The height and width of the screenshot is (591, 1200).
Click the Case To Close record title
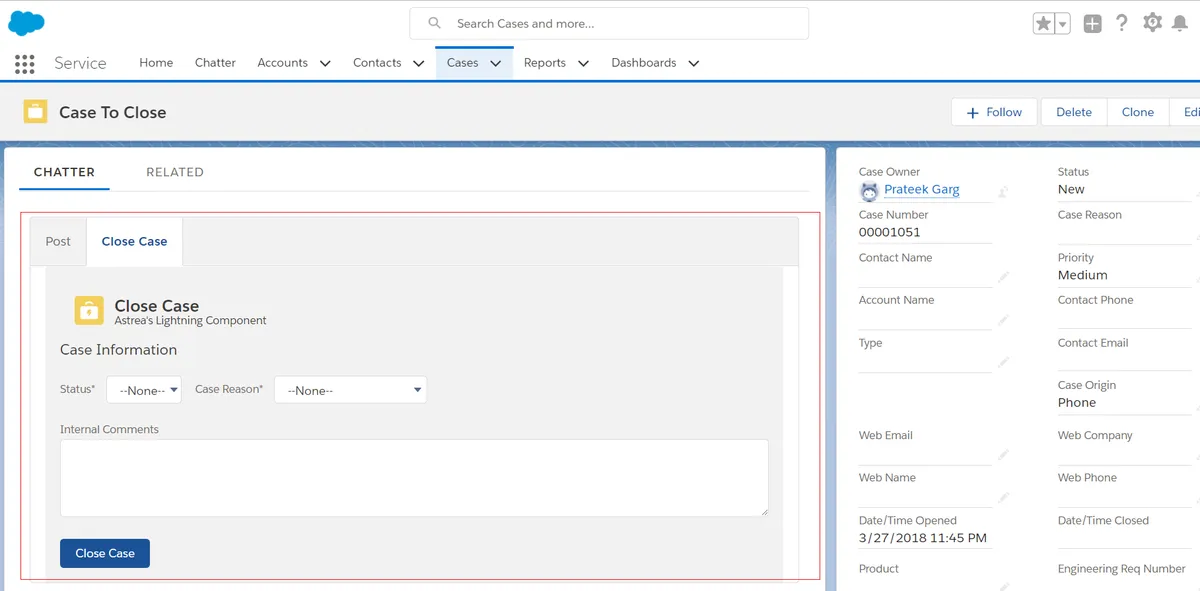pyautogui.click(x=113, y=112)
